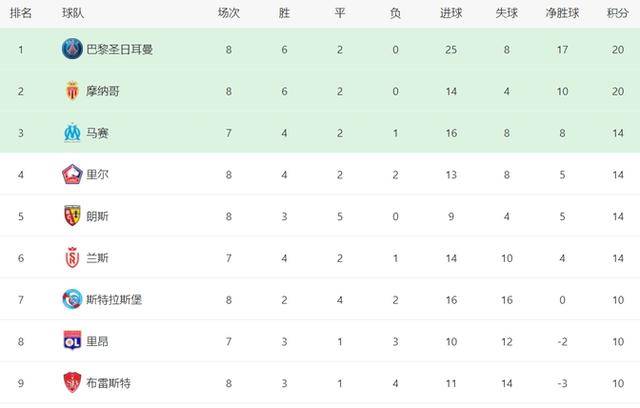Click the Marseille club logo

(x=72, y=133)
